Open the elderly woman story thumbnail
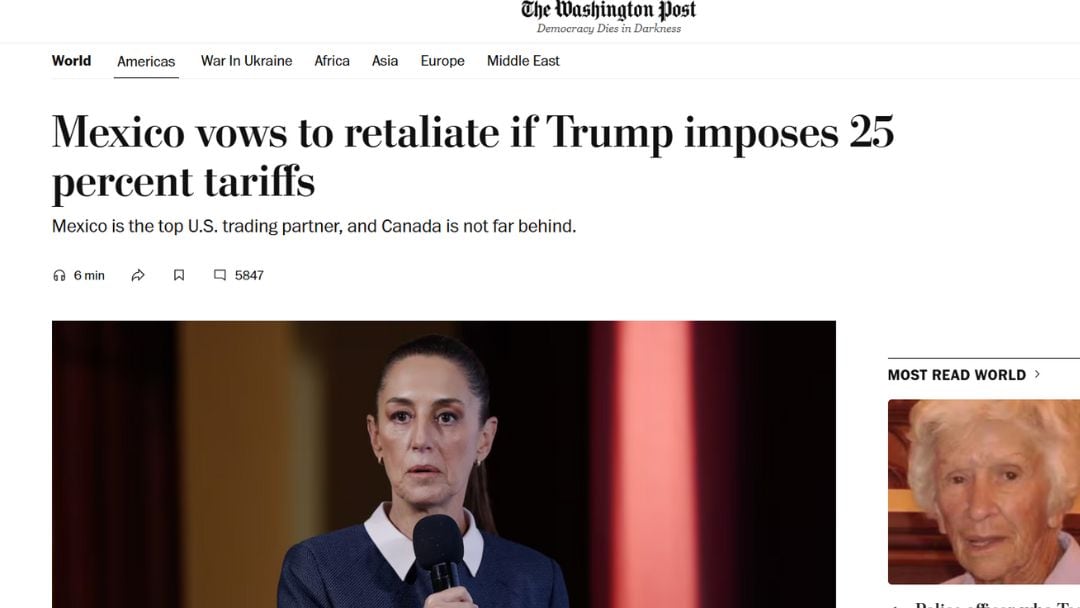Screen dimensions: 1080x608 (x=984, y=492)
